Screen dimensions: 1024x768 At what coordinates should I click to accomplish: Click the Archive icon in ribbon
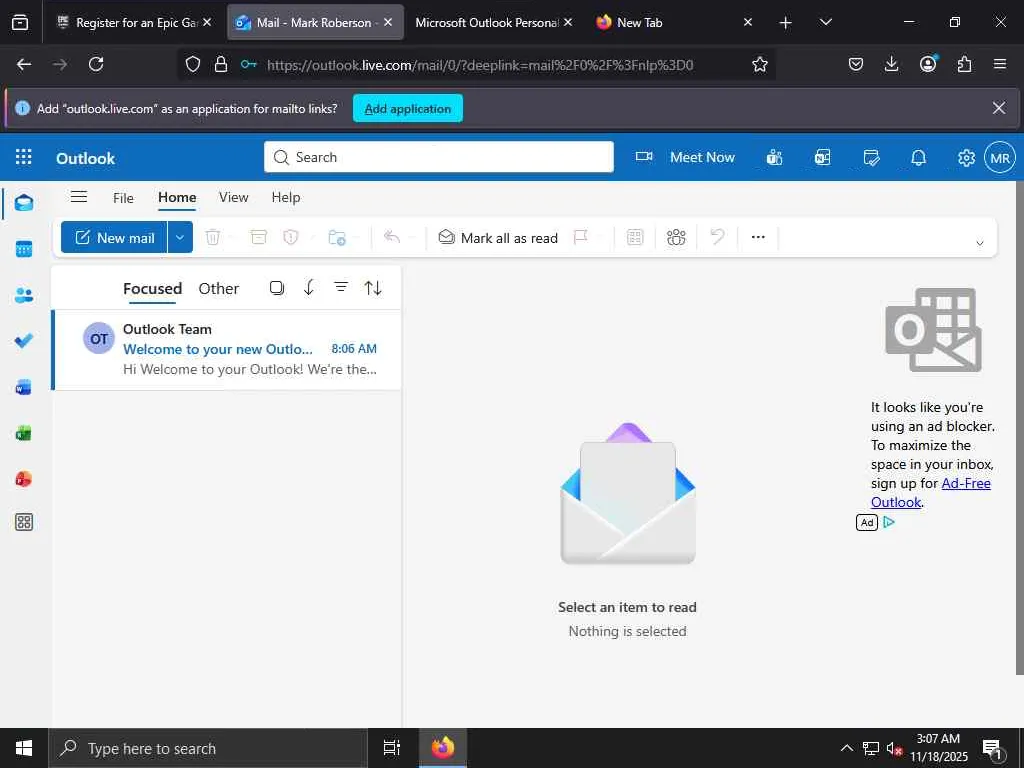pos(259,237)
